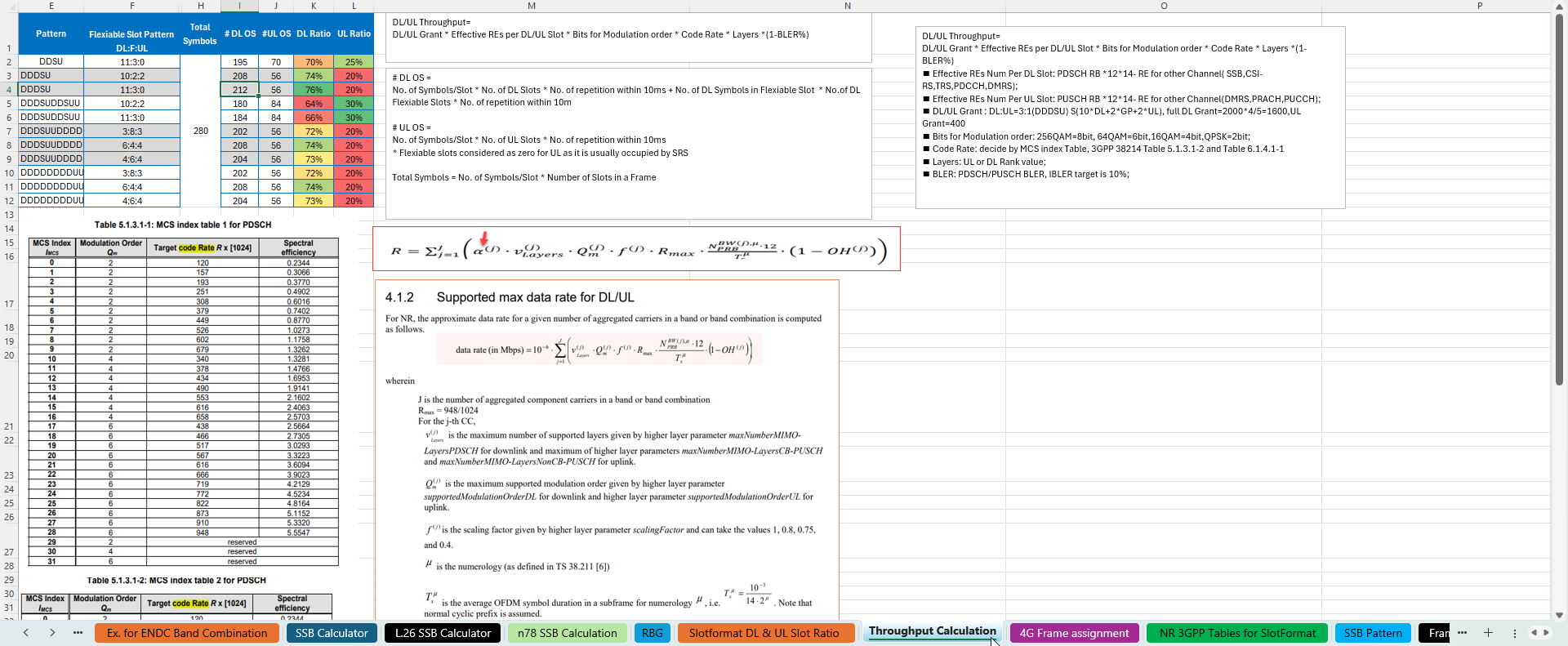1568x646 pixels.
Task: Select column N header
Action: pyautogui.click(x=848, y=6)
